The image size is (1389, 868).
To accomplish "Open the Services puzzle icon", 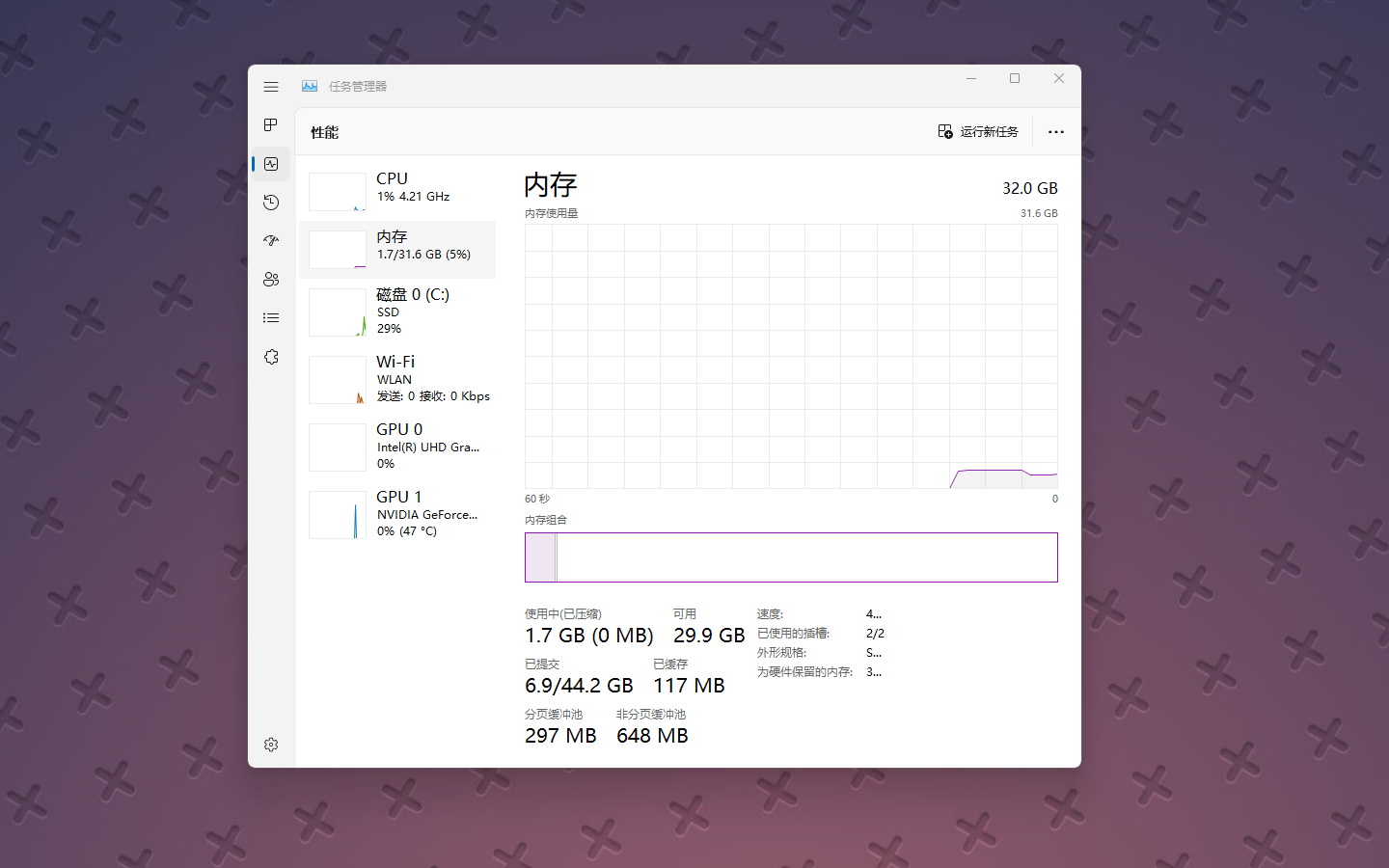I will coord(271,357).
